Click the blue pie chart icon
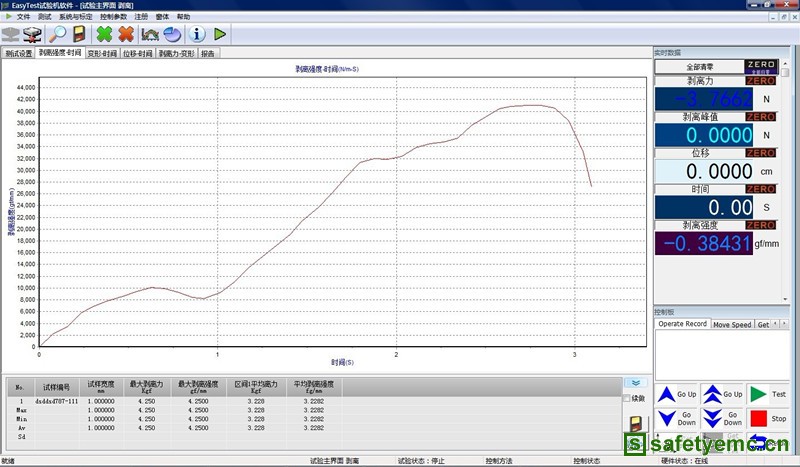Viewport: 800px width, 467px height. pyautogui.click(x=172, y=34)
